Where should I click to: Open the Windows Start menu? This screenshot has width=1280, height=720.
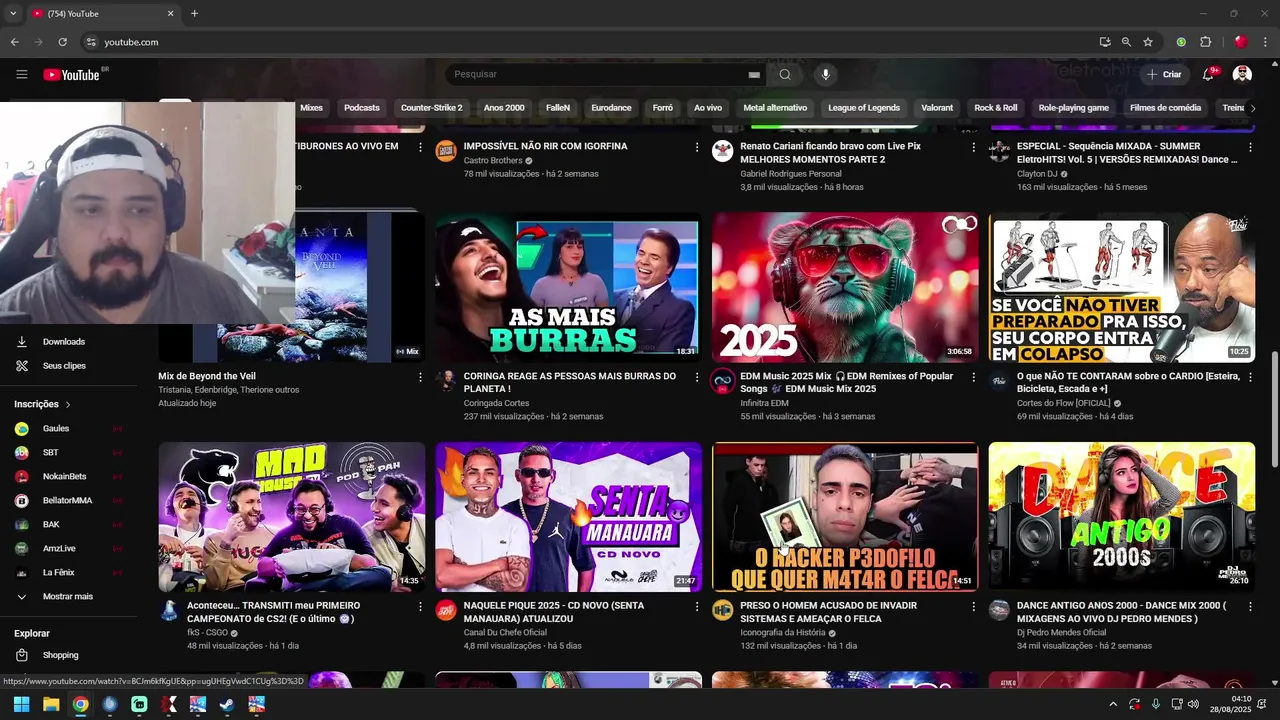(21, 704)
